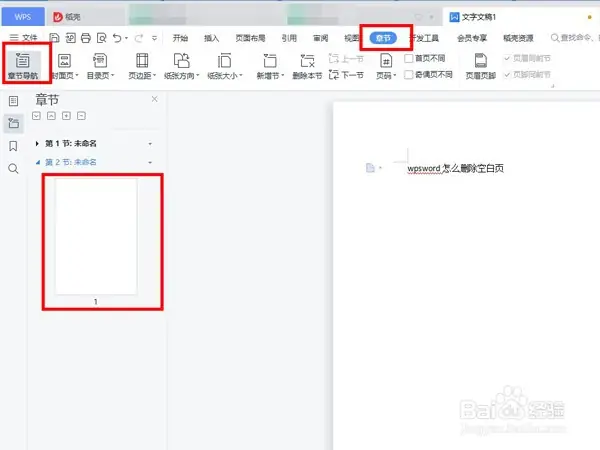Switch to the Docer Resources (稻壳资源) tab
Image resolution: width=600 pixels, height=450 pixels.
click(x=518, y=38)
